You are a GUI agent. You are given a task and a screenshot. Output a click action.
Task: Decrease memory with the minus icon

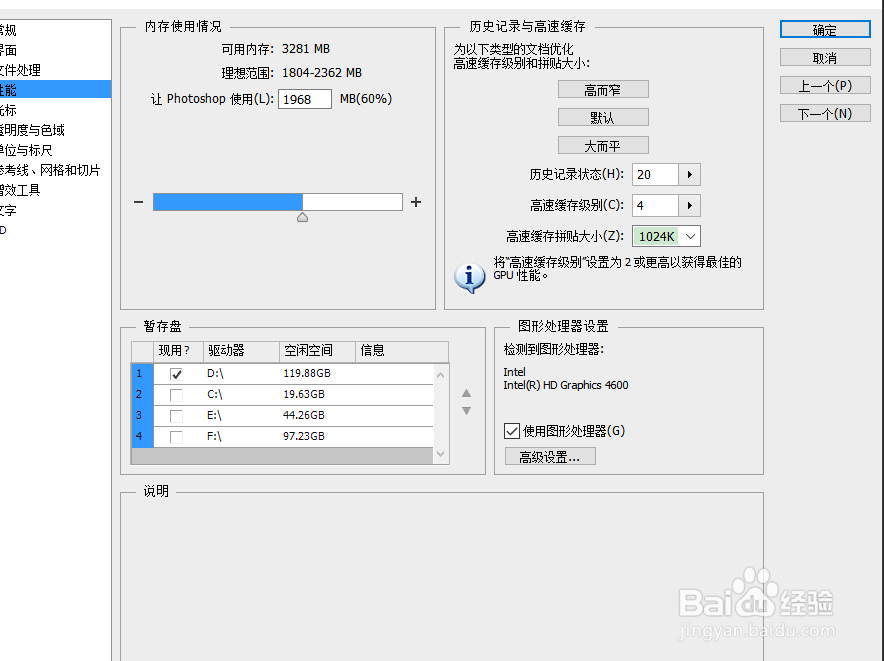(x=139, y=202)
